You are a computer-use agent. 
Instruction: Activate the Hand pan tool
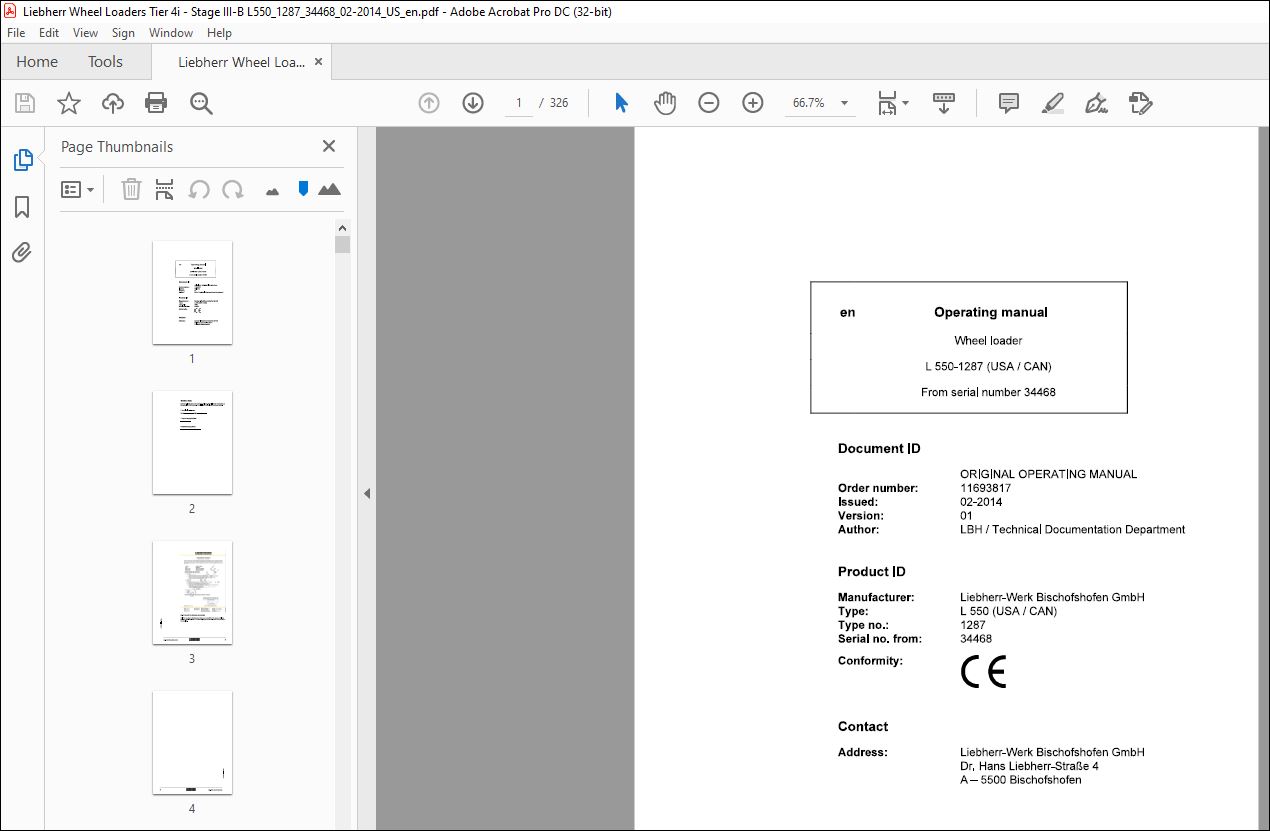665,103
